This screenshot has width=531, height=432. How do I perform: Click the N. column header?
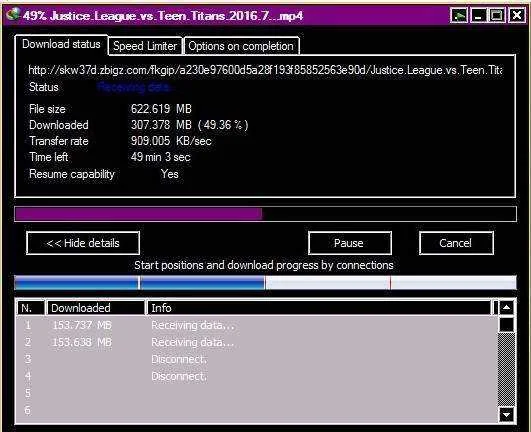(30, 308)
